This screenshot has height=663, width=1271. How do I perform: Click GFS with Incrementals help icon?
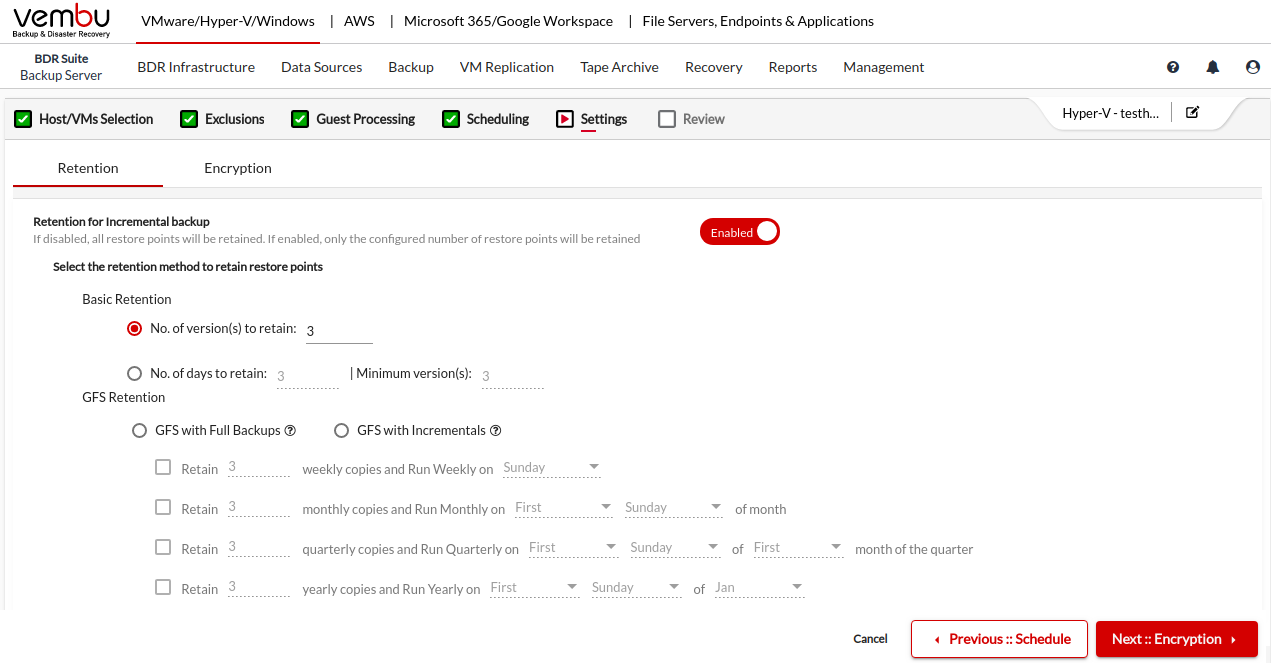point(495,431)
